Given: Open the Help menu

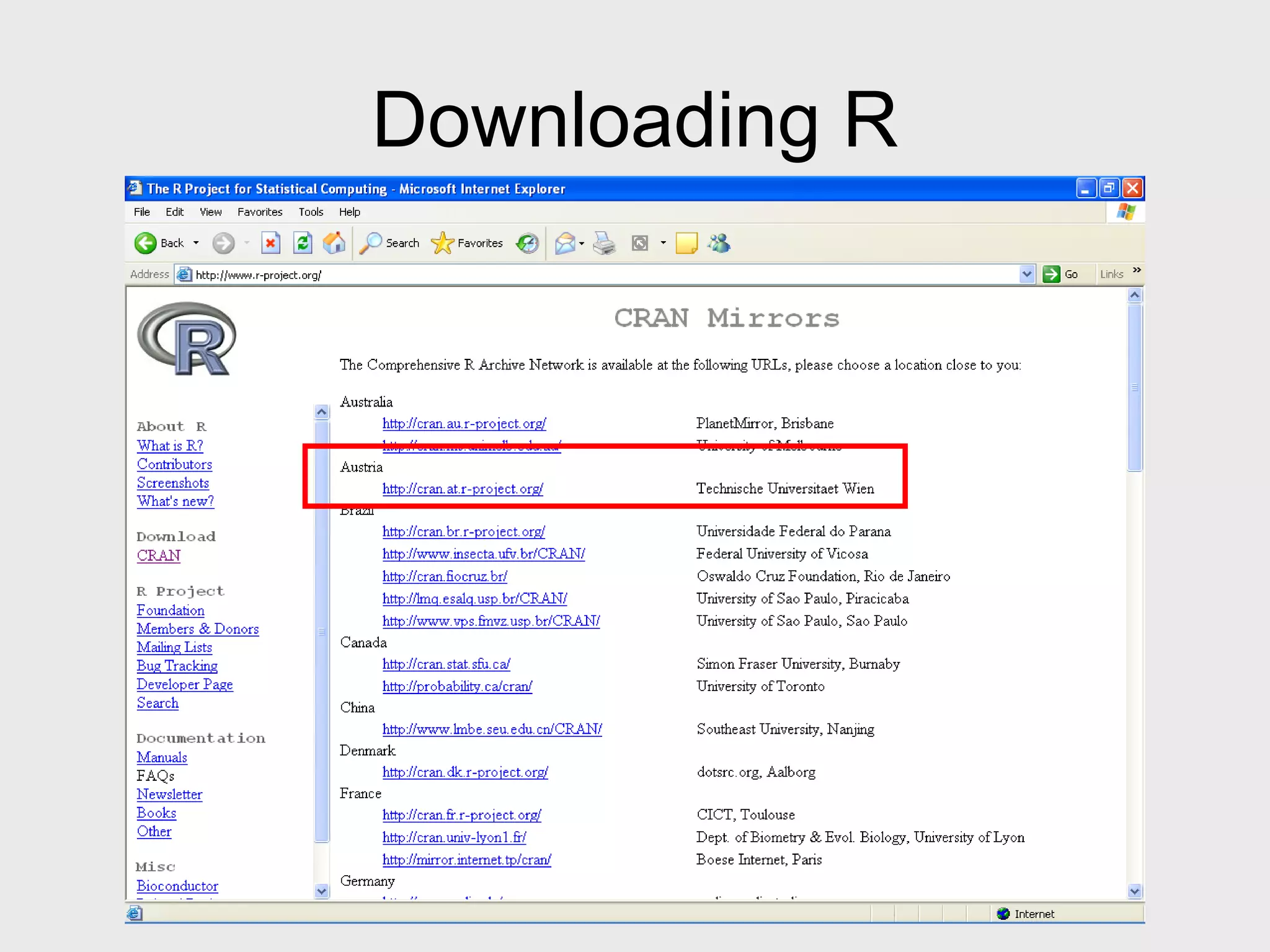Looking at the screenshot, I should pyautogui.click(x=350, y=212).
